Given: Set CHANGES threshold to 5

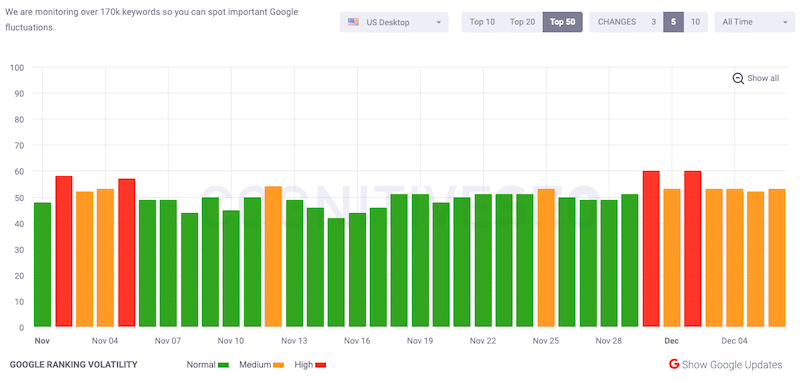Looking at the screenshot, I should (x=673, y=22).
